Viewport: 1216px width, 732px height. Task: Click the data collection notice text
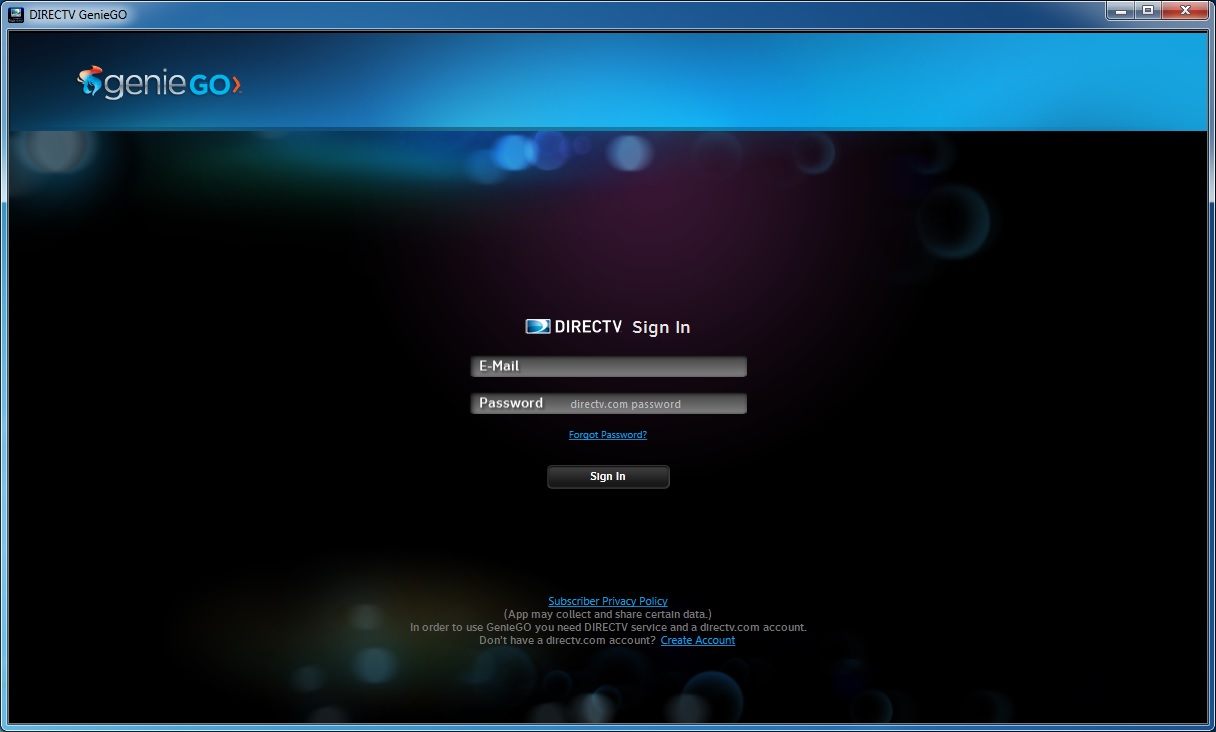[608, 614]
